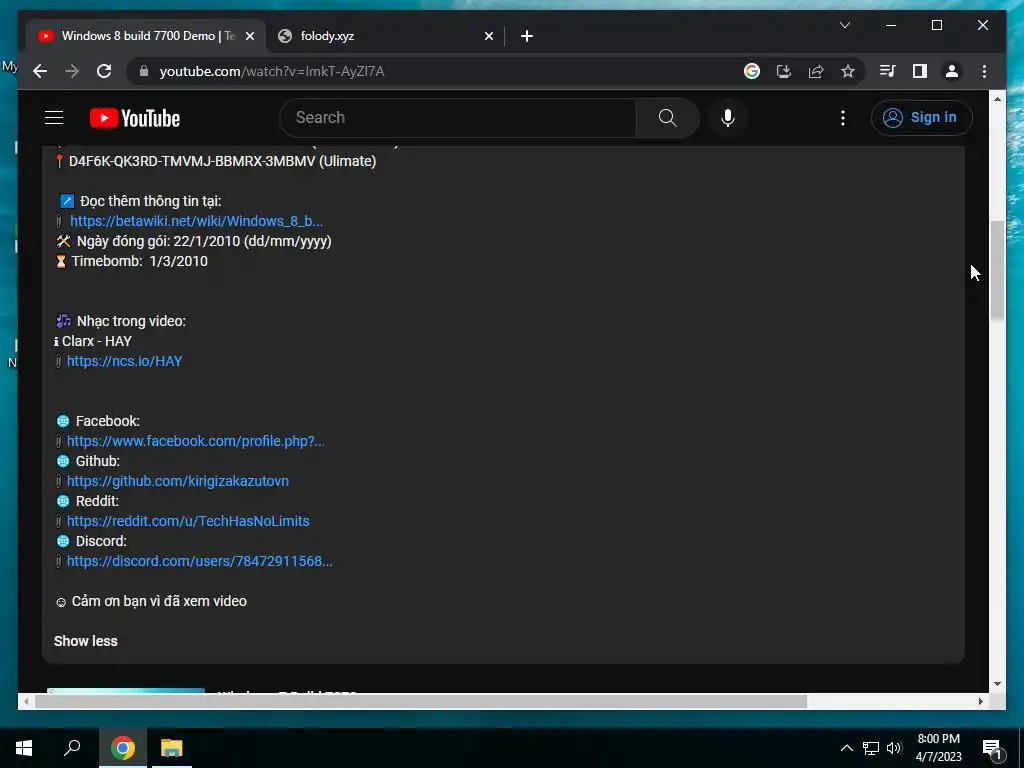The width and height of the screenshot is (1024, 768).
Task: Open a new tab with plus button
Action: point(527,37)
